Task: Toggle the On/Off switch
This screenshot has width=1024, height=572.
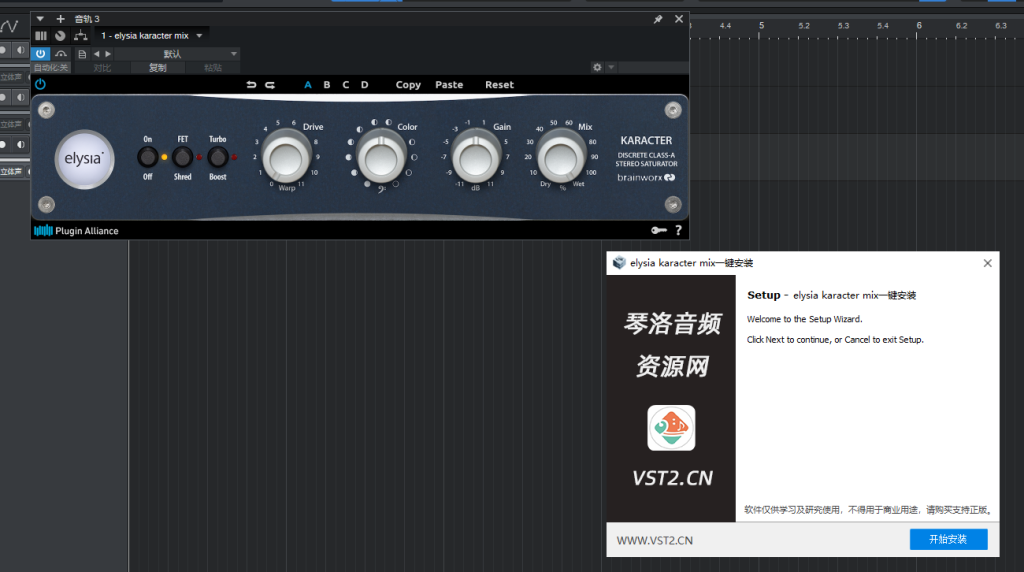Action: pos(147,157)
